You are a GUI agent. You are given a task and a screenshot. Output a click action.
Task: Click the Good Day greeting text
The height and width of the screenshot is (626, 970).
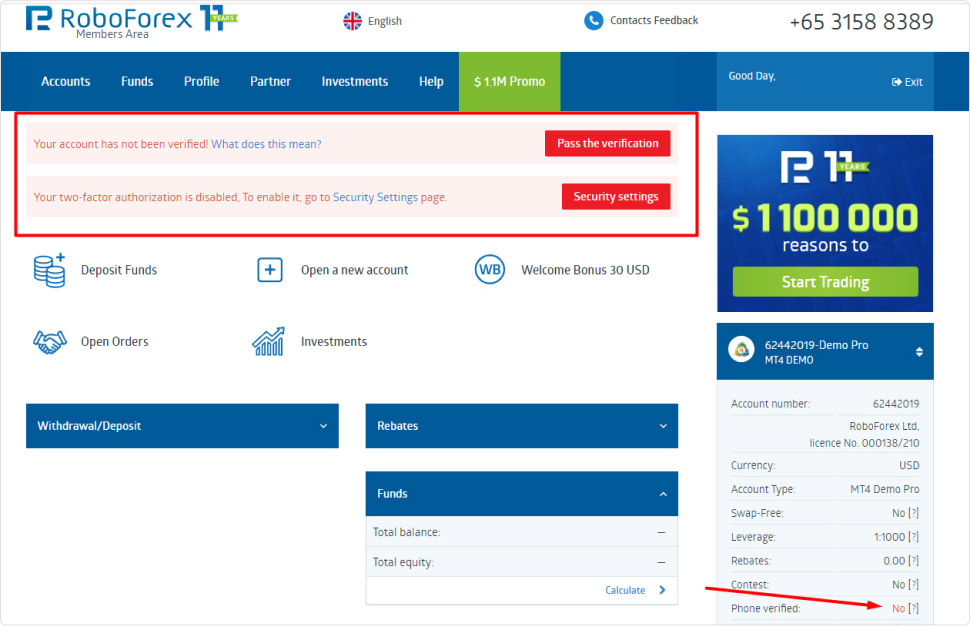(752, 76)
